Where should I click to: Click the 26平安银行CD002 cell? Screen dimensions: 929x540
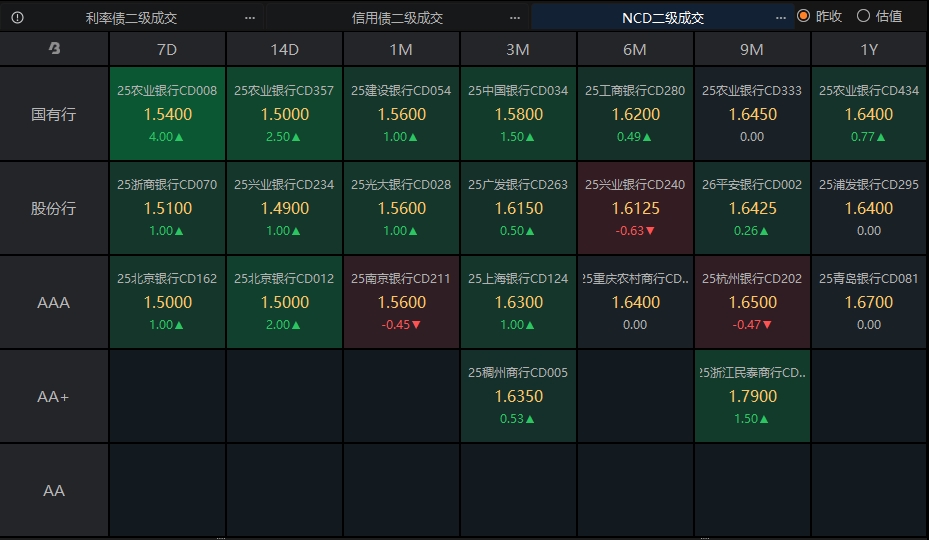pos(752,208)
